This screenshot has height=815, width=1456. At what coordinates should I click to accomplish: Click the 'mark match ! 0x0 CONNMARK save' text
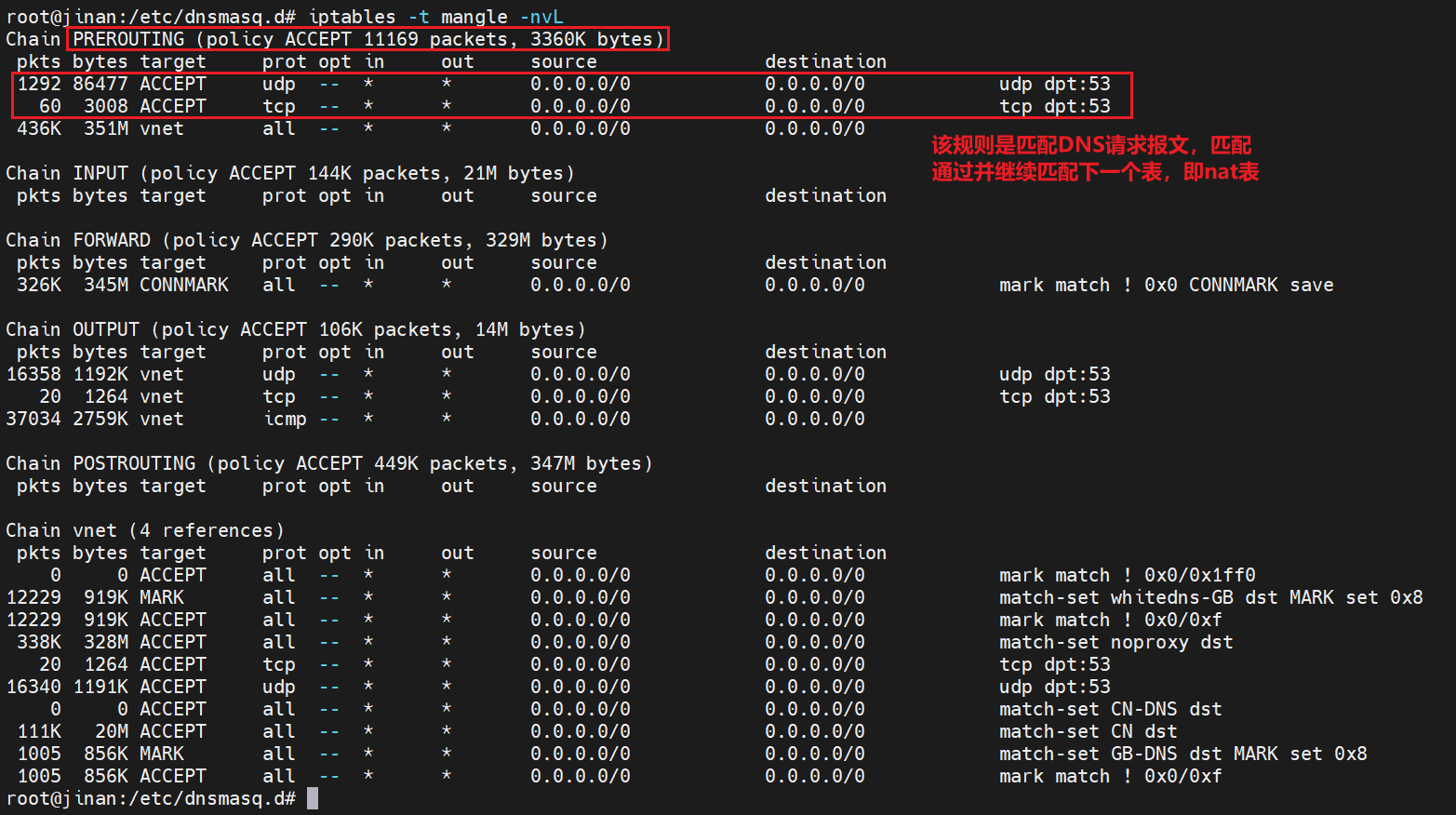tap(1166, 285)
